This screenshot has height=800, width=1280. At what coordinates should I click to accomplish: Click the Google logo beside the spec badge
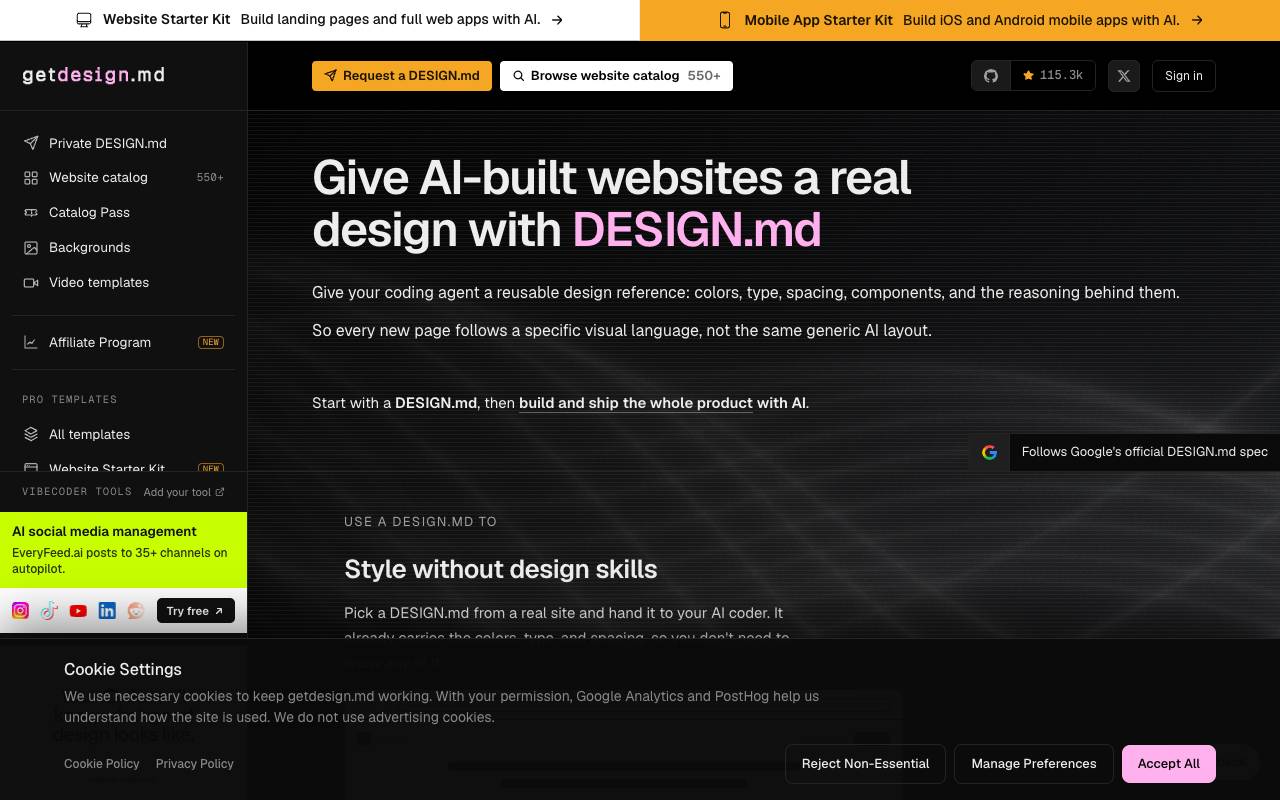(x=989, y=452)
